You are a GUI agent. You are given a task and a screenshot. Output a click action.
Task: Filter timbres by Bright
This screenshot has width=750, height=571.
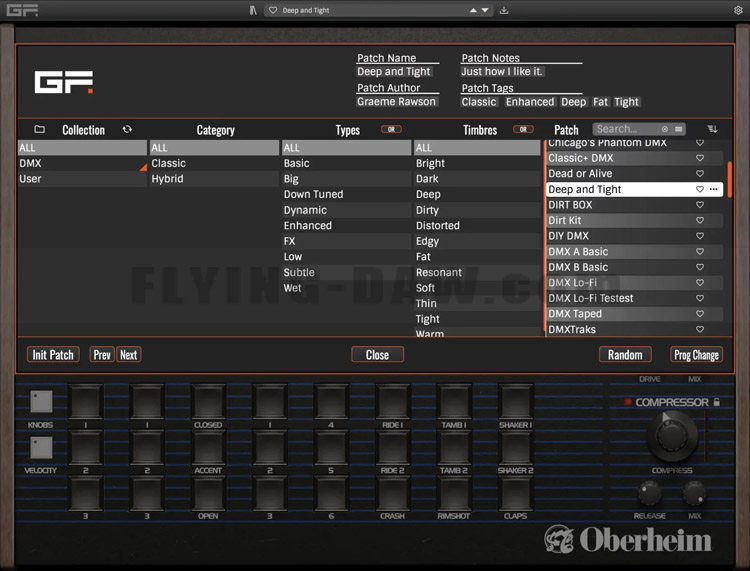coord(477,163)
